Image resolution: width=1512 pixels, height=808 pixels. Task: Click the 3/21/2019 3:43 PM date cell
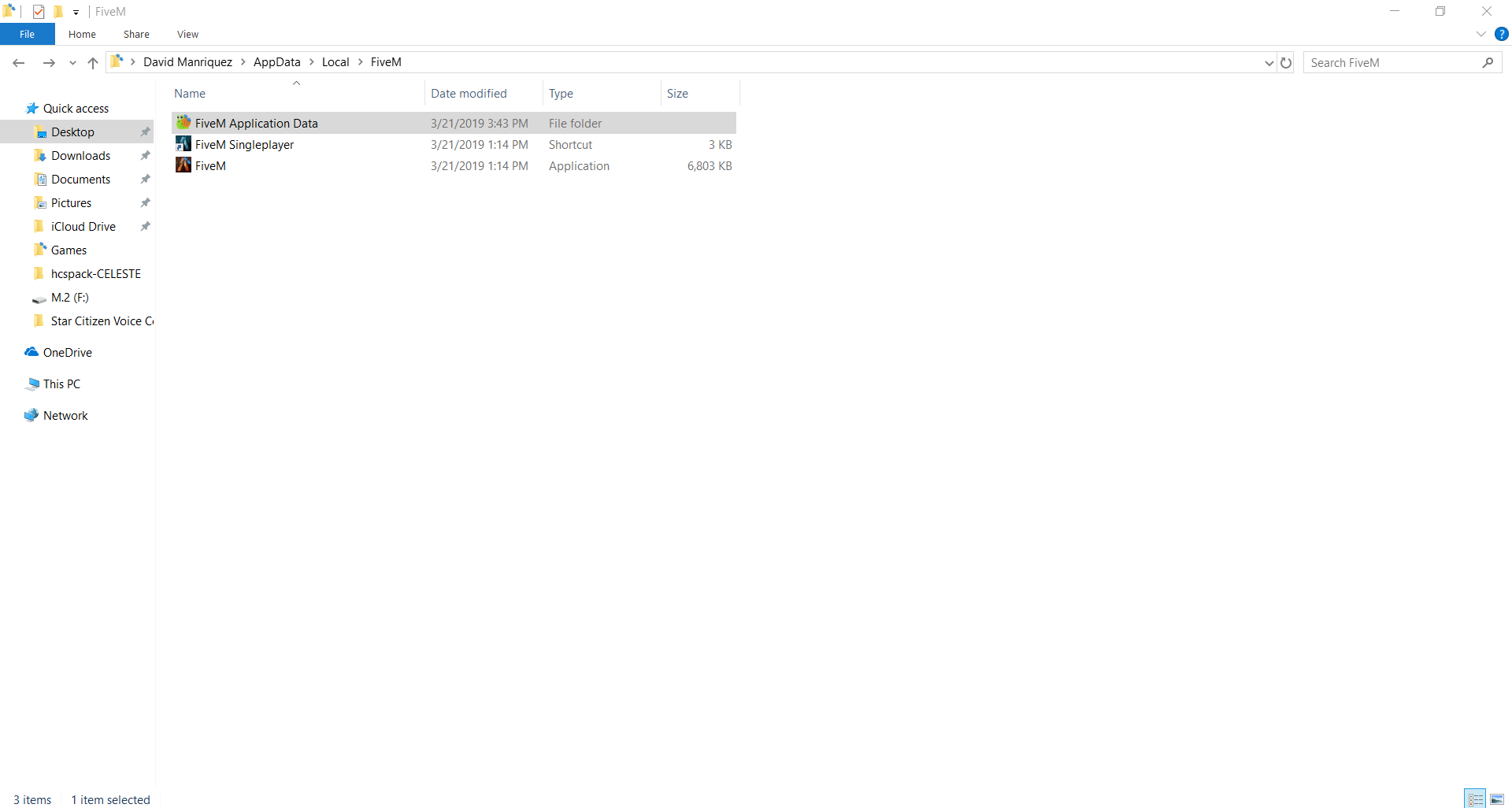point(480,124)
